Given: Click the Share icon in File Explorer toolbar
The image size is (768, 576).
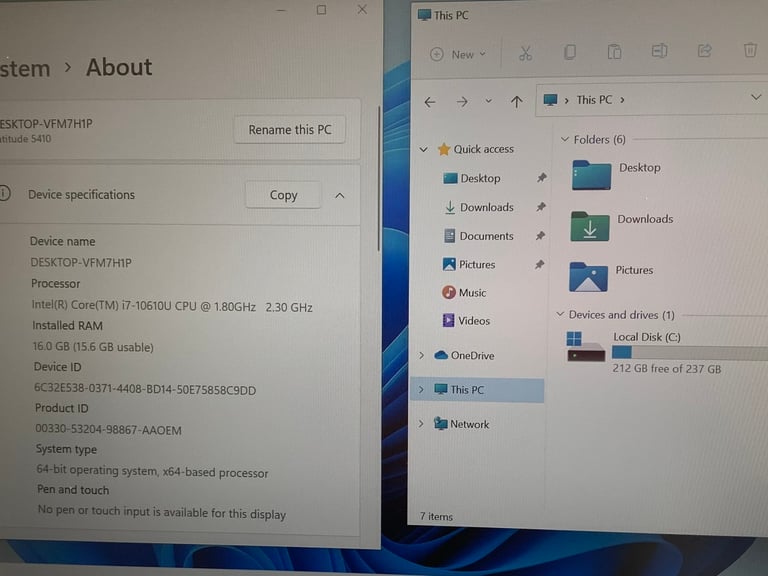Looking at the screenshot, I should [x=704, y=50].
